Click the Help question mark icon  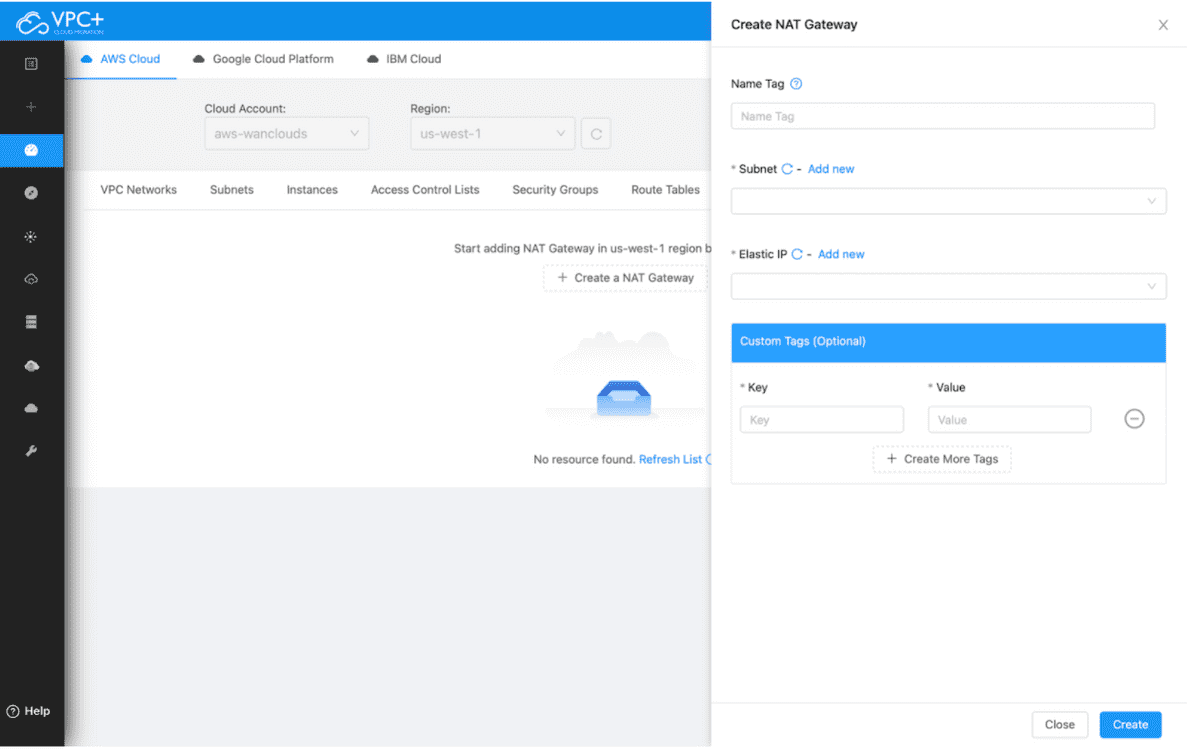[x=13, y=711]
